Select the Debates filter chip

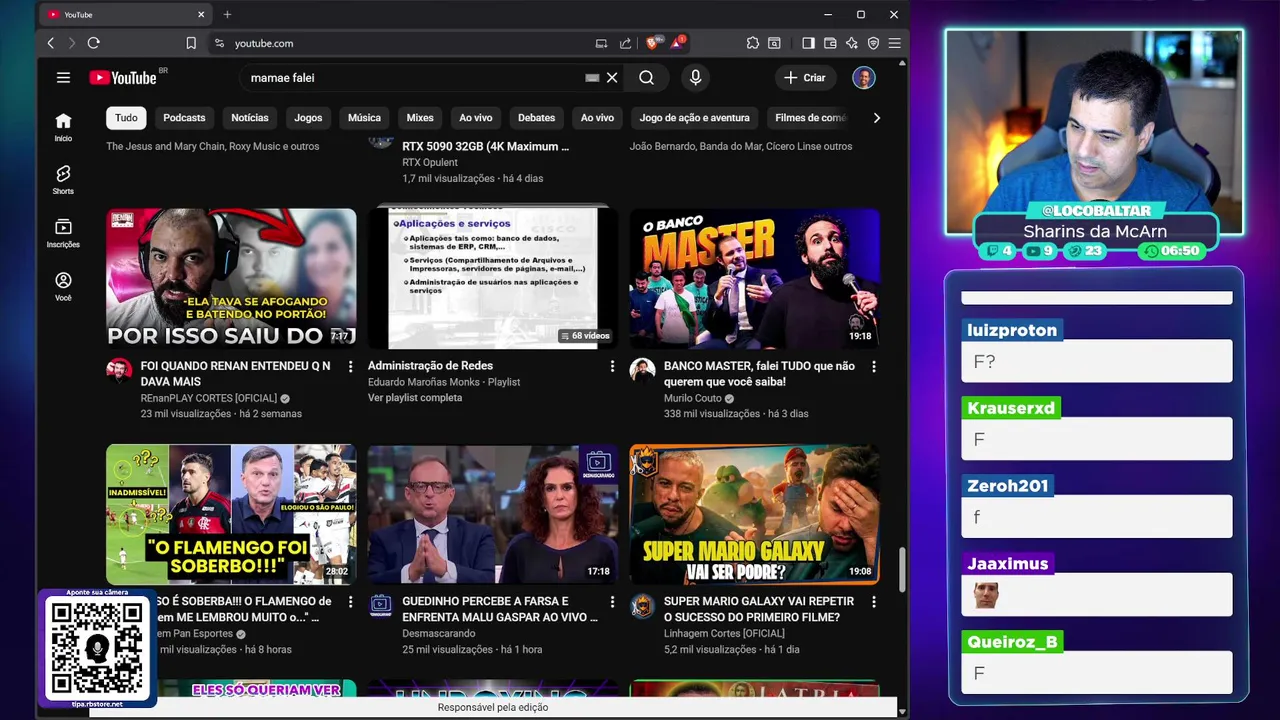tap(536, 118)
